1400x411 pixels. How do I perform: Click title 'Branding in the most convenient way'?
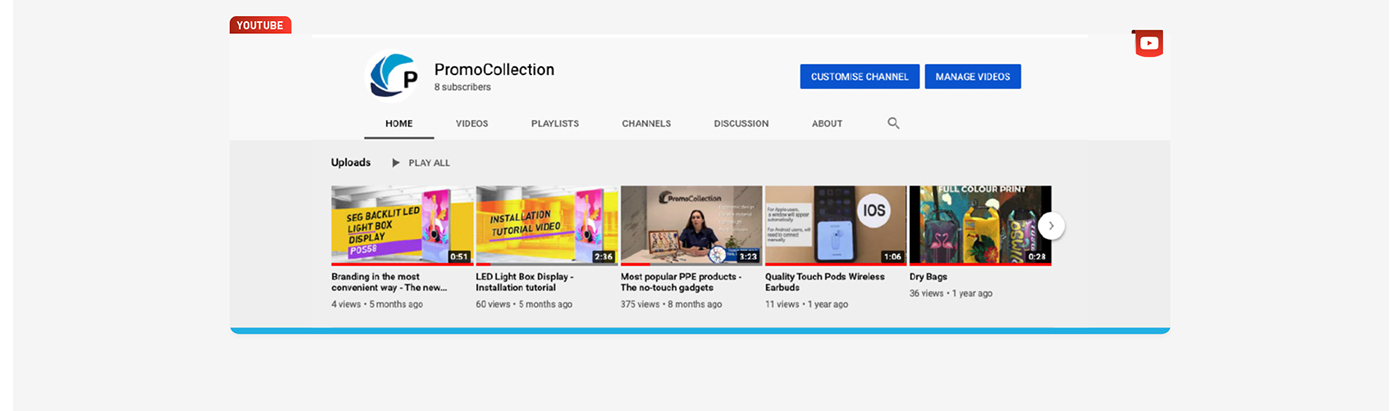[389, 282]
